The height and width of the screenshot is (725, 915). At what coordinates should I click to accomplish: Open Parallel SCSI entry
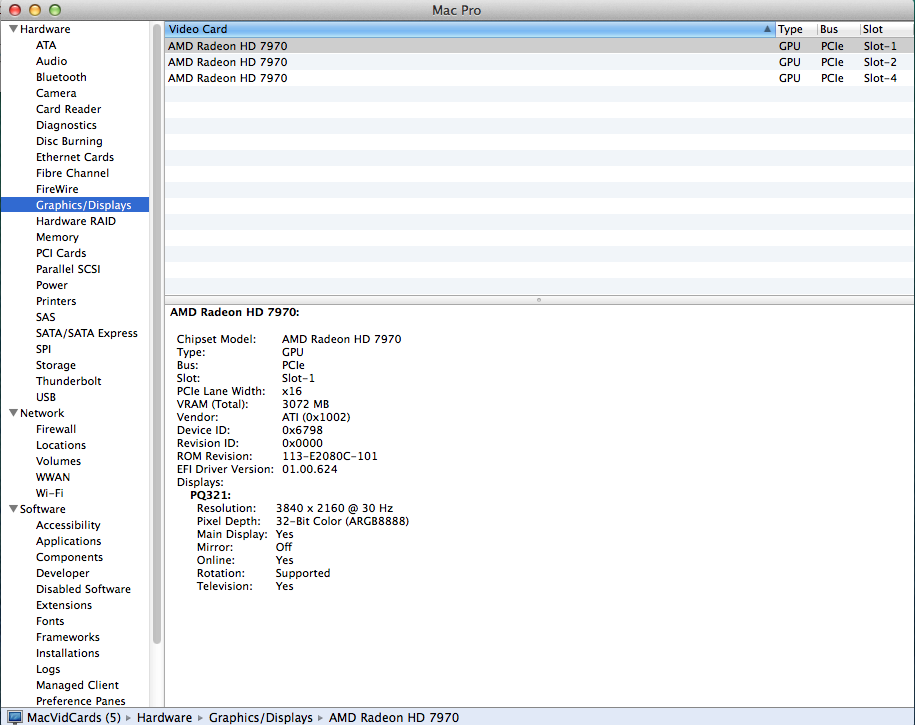point(68,269)
